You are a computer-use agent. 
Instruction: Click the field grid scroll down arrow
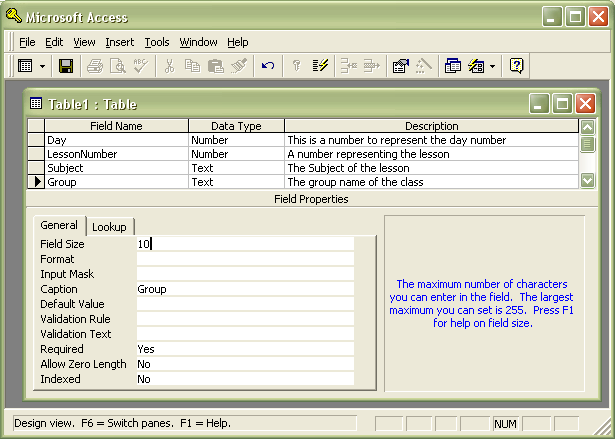[x=588, y=181]
